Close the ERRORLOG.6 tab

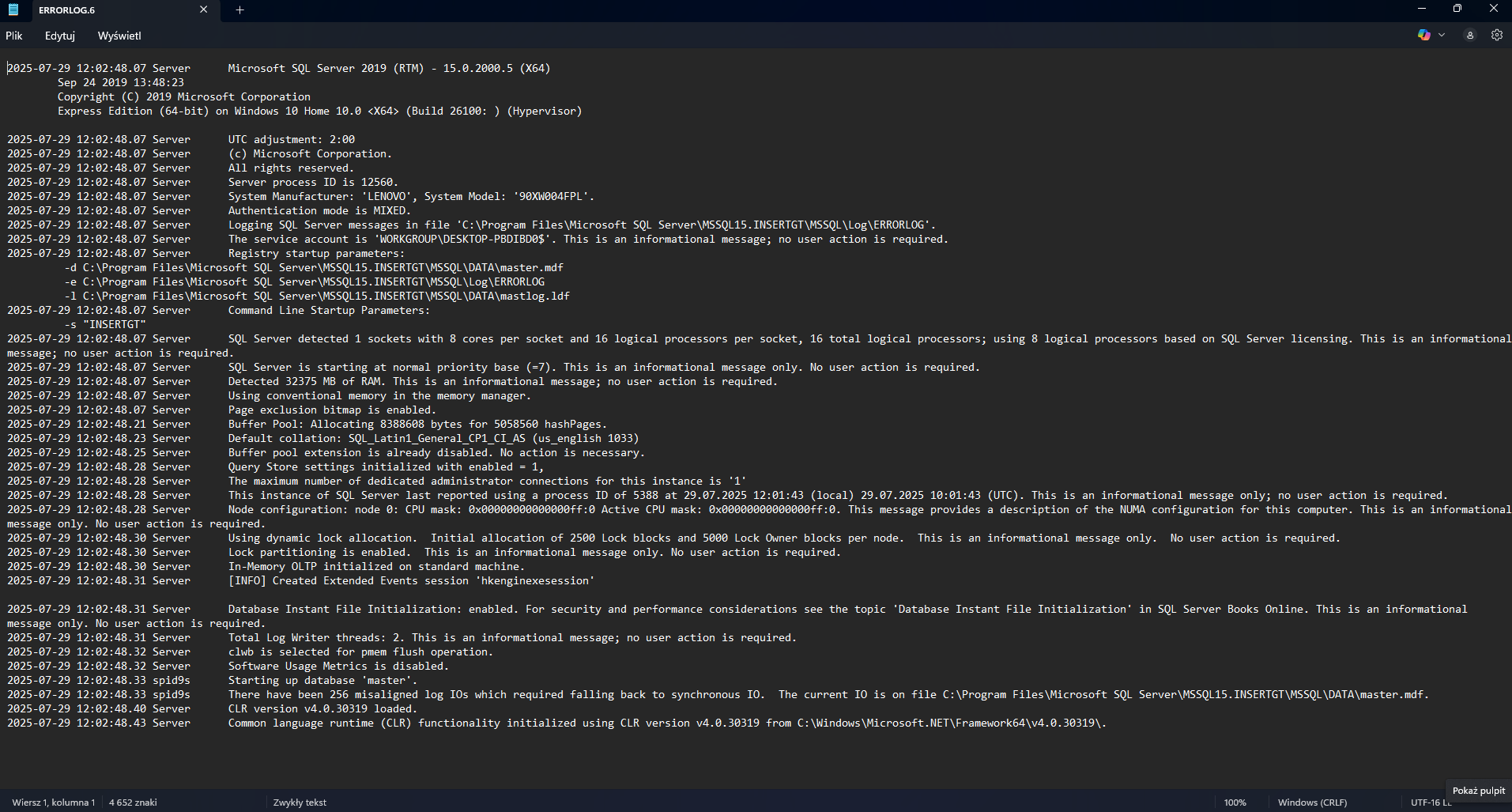point(203,9)
